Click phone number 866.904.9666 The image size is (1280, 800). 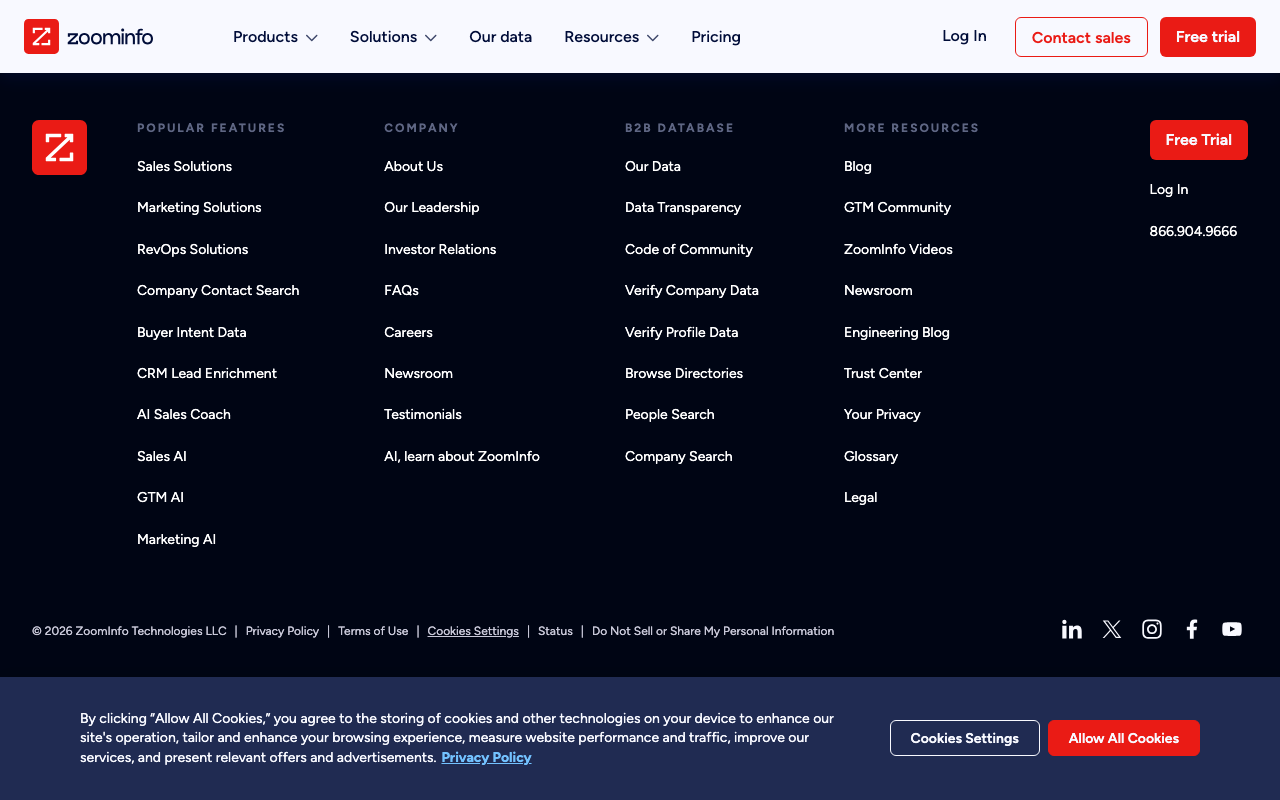coord(1193,231)
